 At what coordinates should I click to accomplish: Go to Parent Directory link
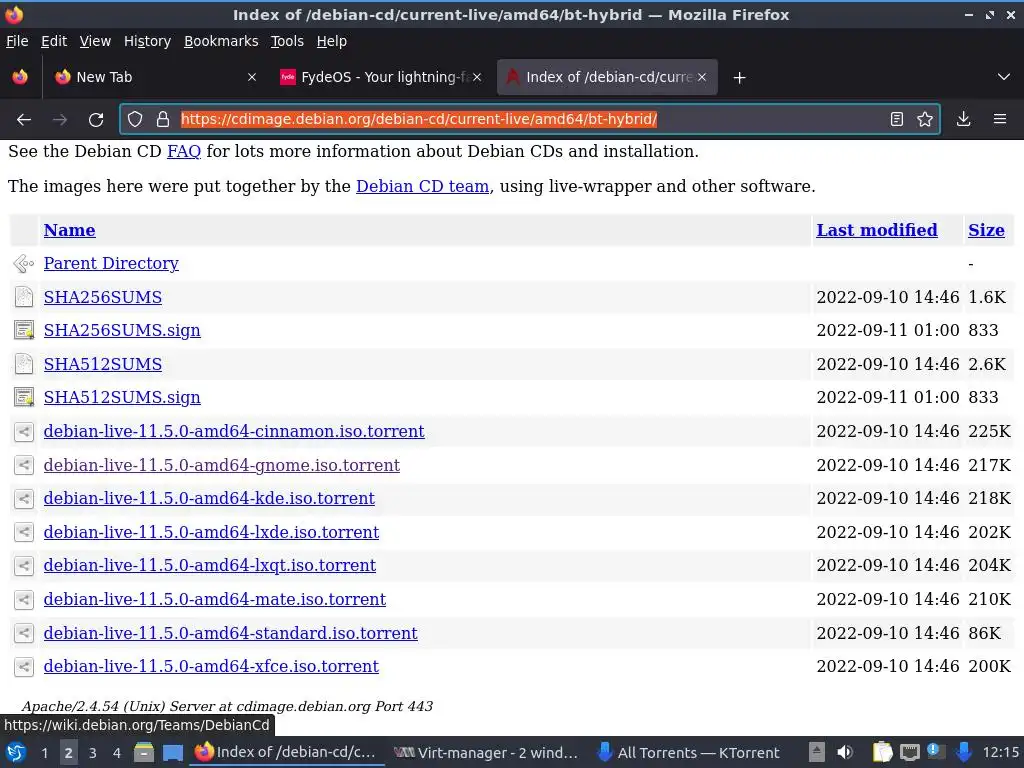(x=111, y=263)
